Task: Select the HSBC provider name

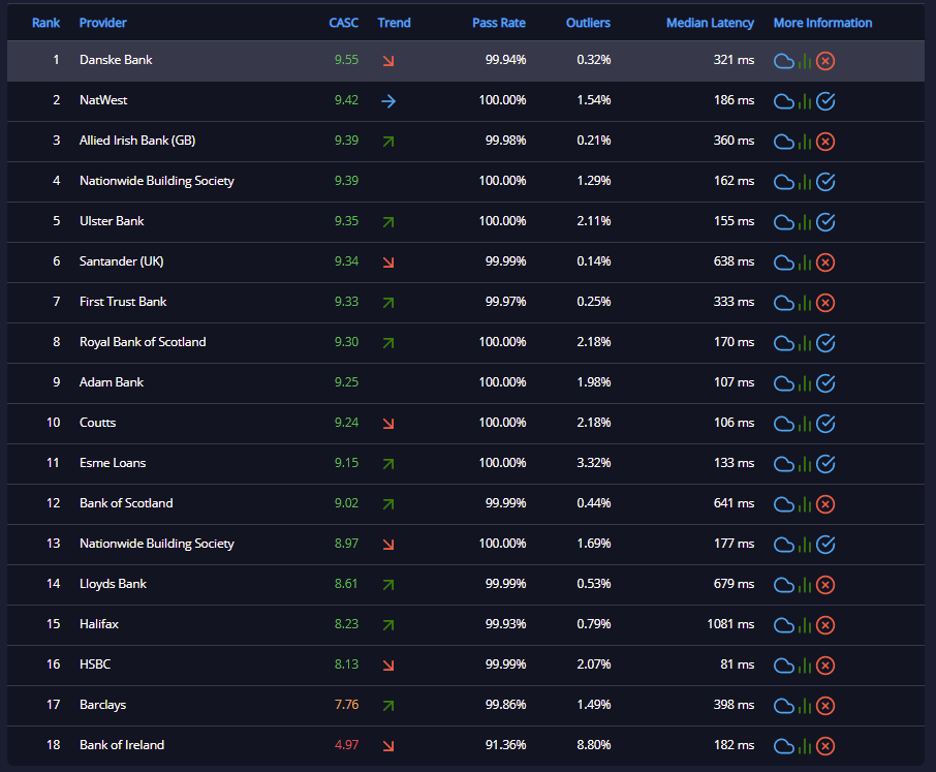Action: pos(95,664)
